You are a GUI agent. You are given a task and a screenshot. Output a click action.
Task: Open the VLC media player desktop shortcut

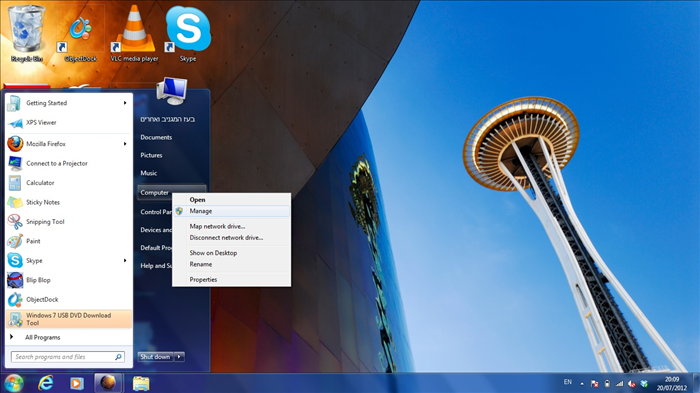coord(134,33)
